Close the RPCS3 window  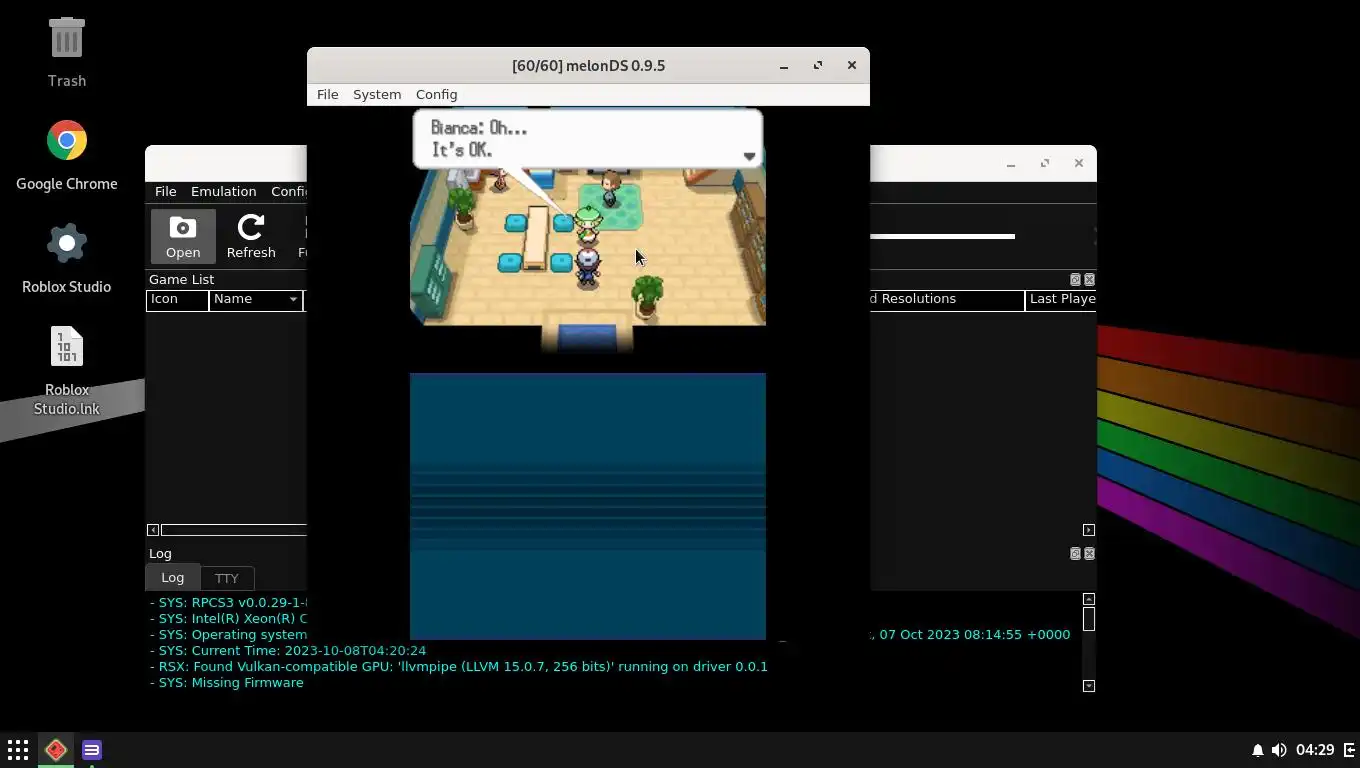(1079, 163)
